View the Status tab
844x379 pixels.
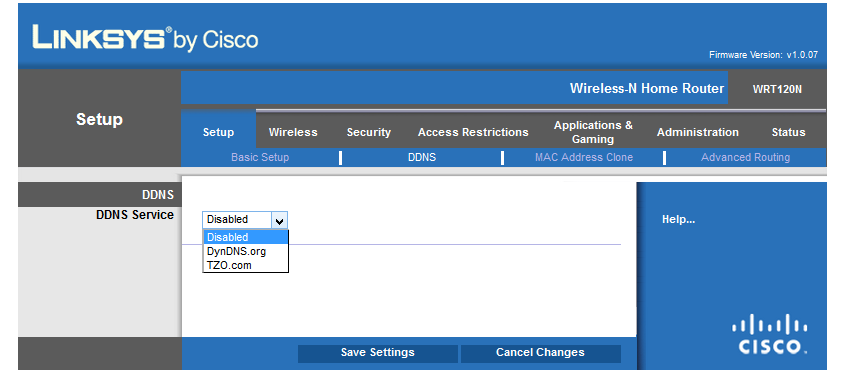point(788,132)
